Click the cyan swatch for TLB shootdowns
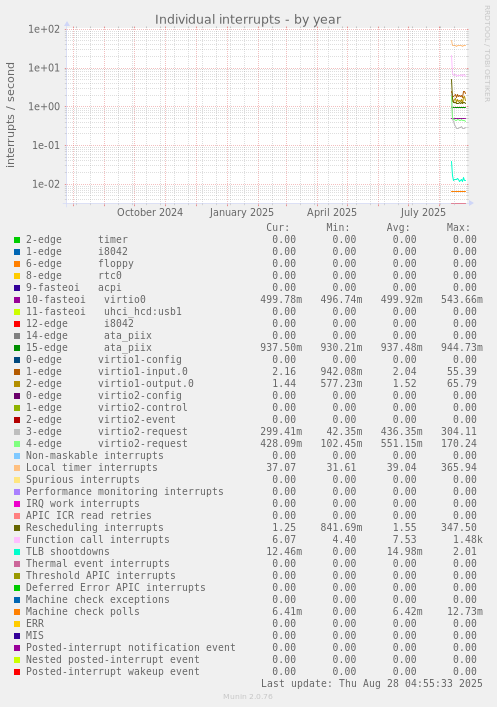The width and height of the screenshot is (497, 707). click(x=17, y=552)
